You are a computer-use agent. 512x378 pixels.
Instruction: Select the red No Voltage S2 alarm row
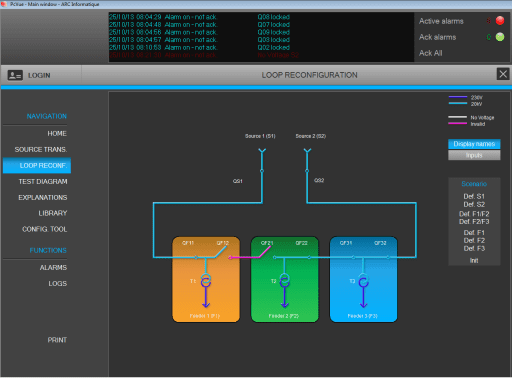pos(261,55)
